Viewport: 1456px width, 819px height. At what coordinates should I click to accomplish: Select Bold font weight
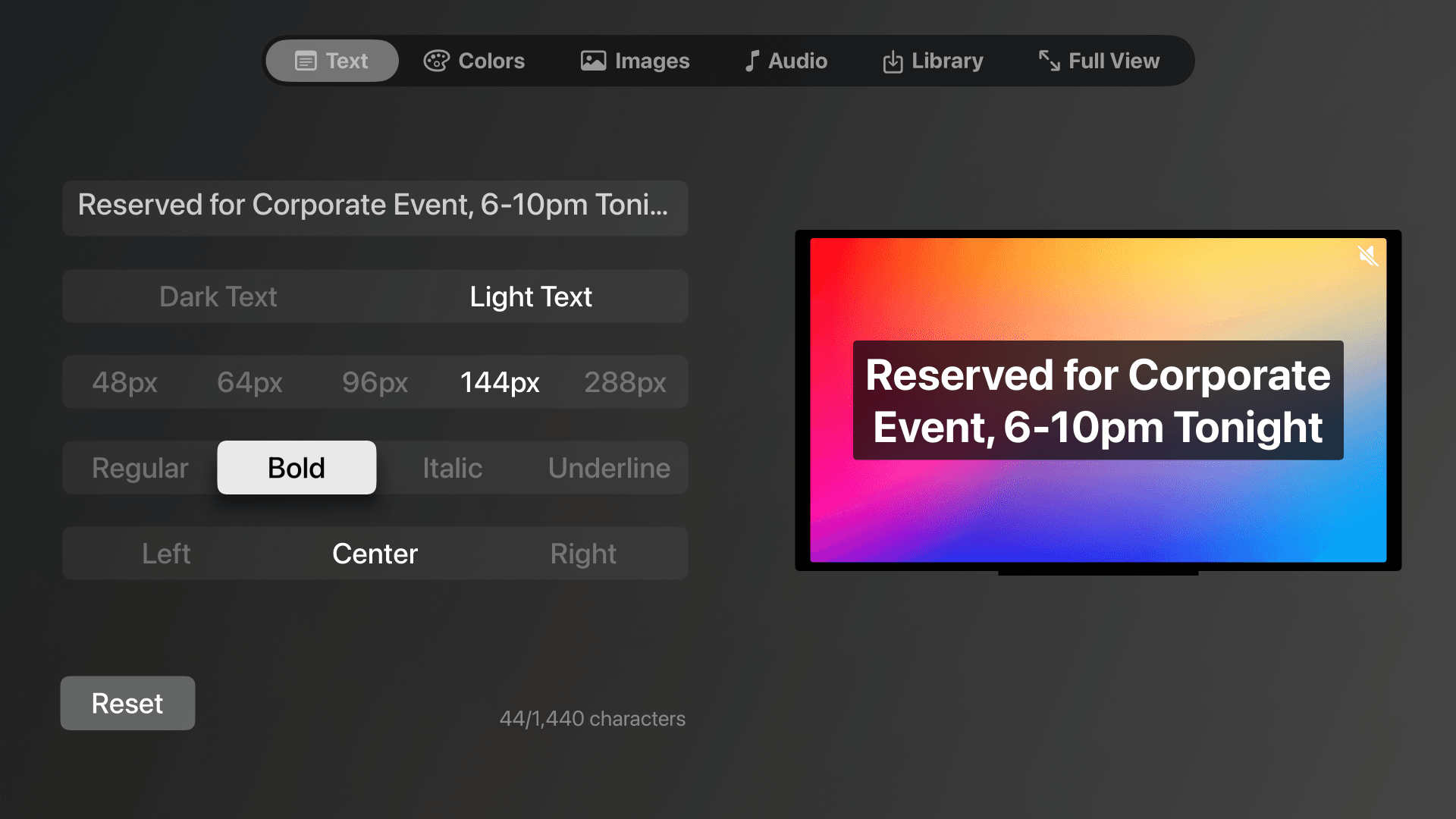(x=296, y=467)
